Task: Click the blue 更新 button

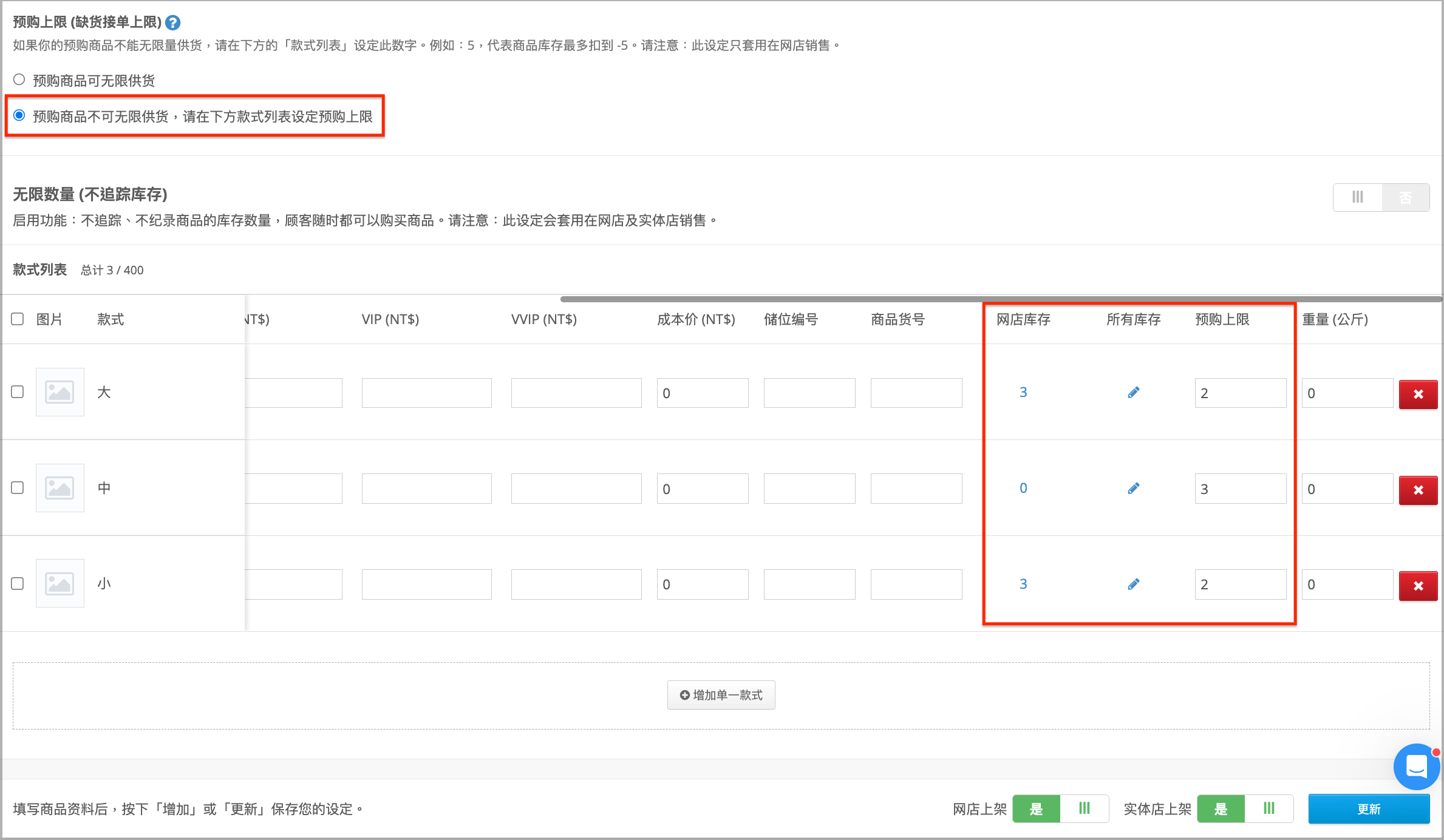Action: [x=1369, y=808]
